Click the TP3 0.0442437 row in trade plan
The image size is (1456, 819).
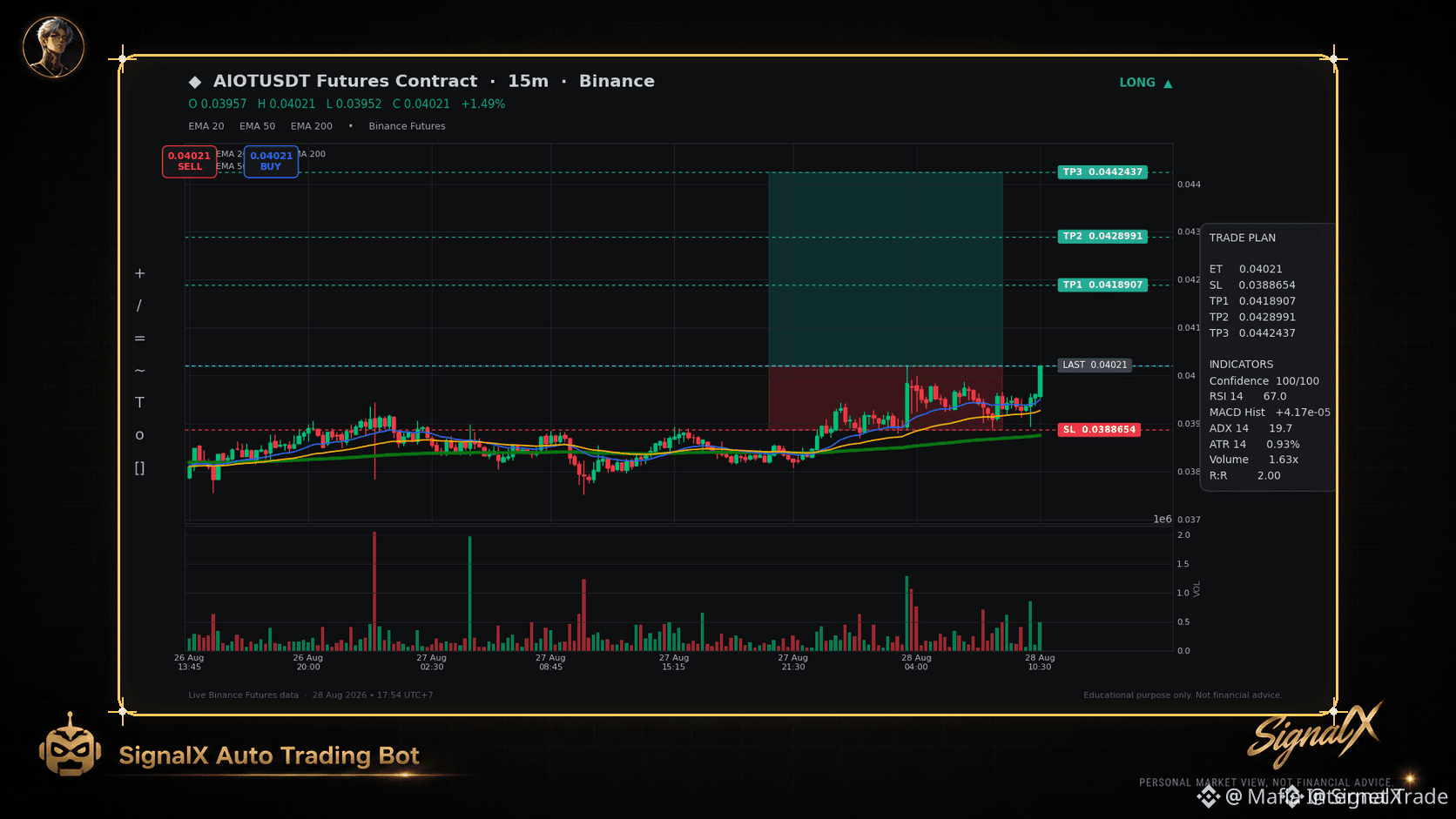[x=1252, y=333]
